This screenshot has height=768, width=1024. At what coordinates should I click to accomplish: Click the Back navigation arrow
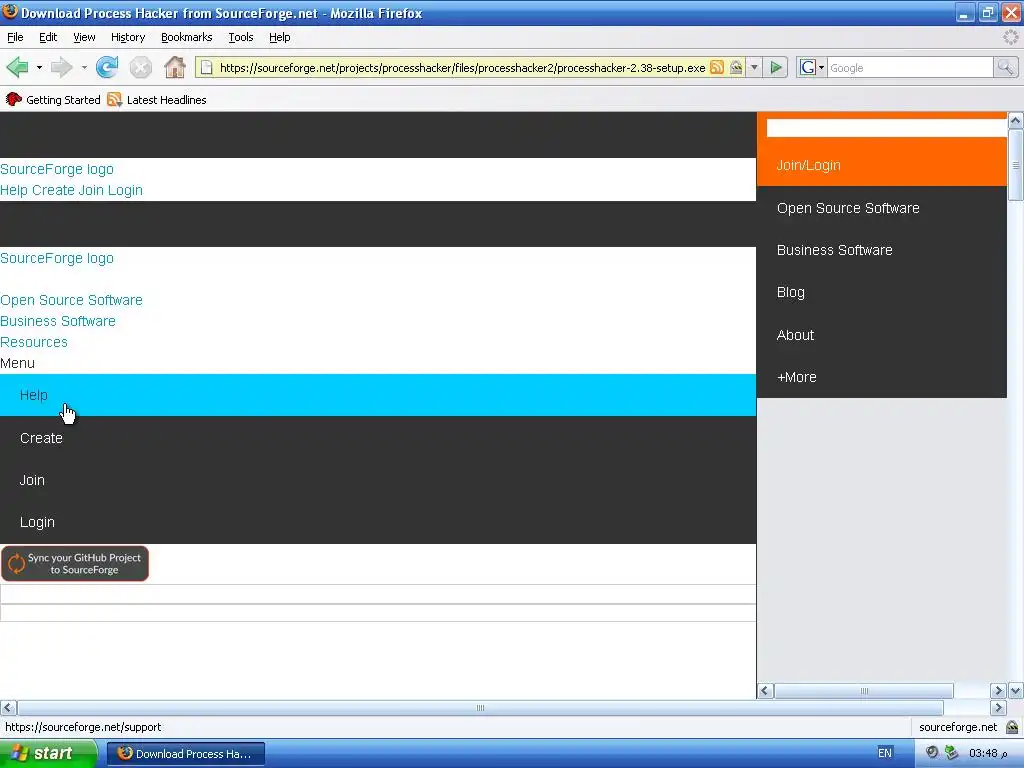(18, 67)
